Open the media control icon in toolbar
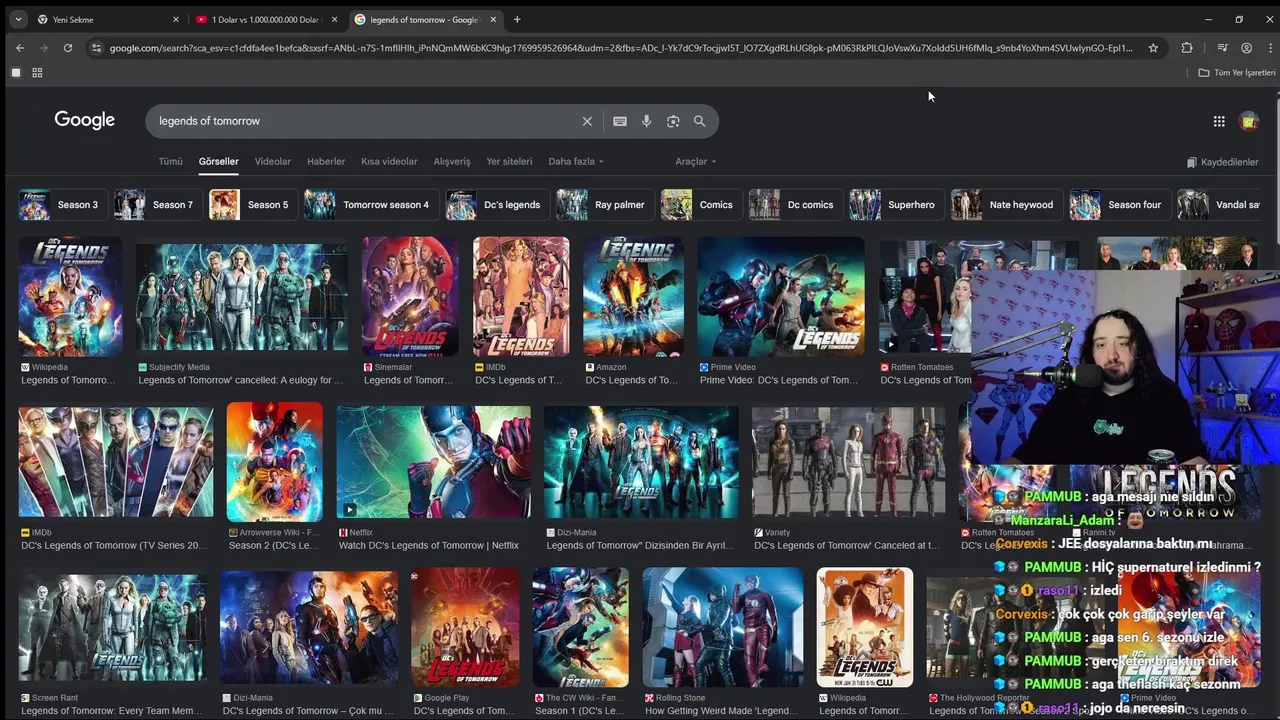Viewport: 1280px width, 720px height. click(1222, 48)
